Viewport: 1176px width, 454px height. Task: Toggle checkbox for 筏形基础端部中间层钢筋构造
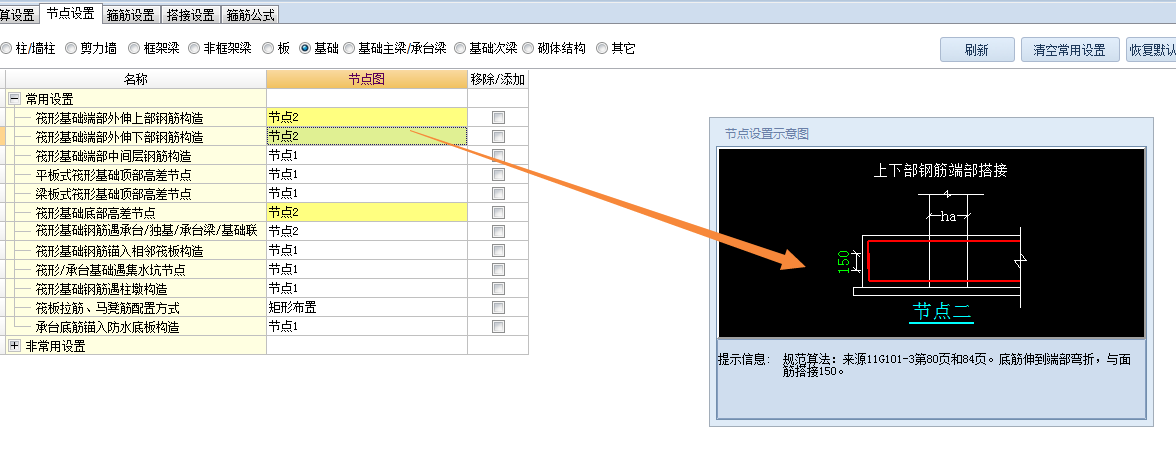coord(498,155)
